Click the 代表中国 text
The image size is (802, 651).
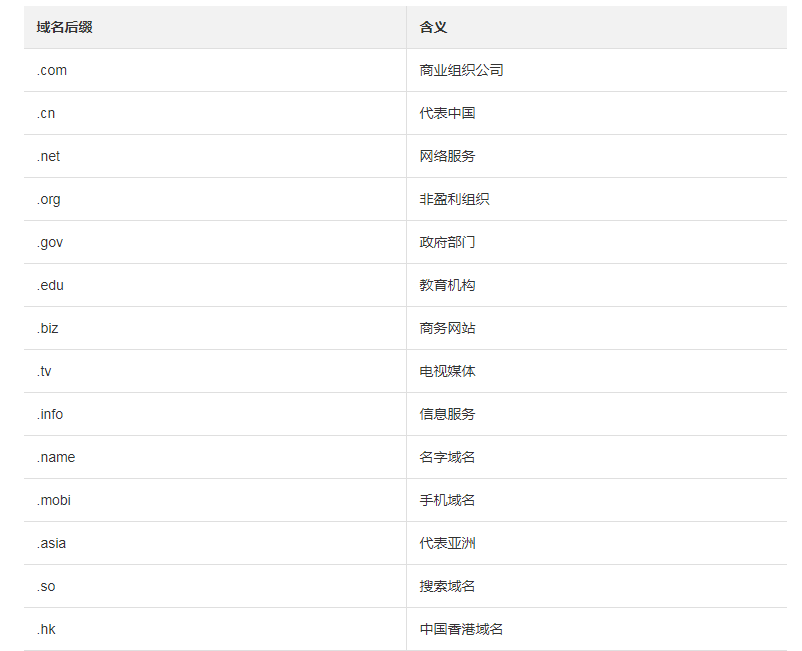pyautogui.click(x=447, y=113)
